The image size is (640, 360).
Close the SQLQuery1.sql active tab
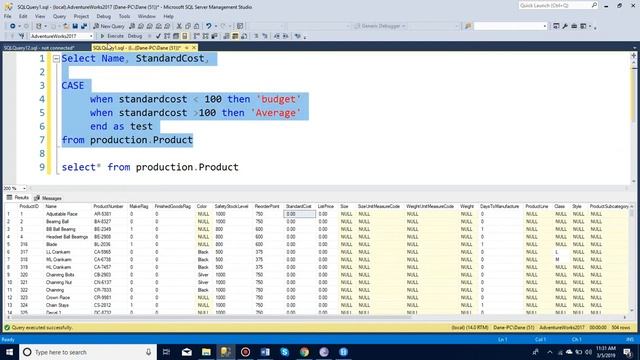pos(194,48)
